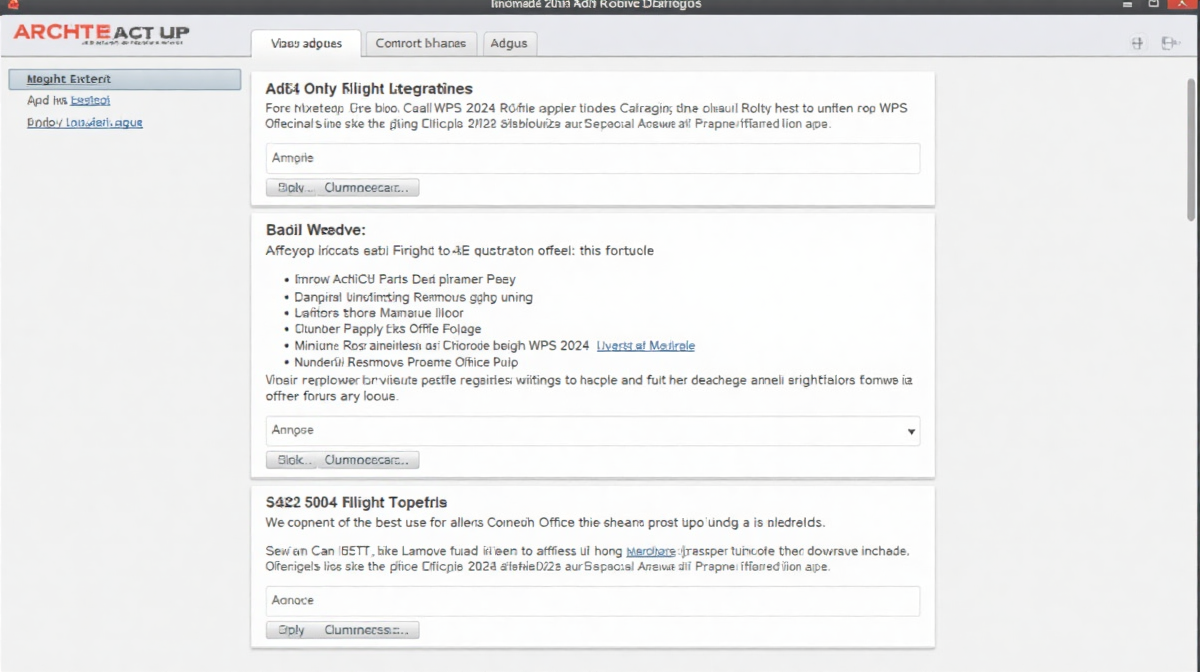Select the 'Visas adques' tab
Viewport: 1200px width, 672px height.
[306, 43]
